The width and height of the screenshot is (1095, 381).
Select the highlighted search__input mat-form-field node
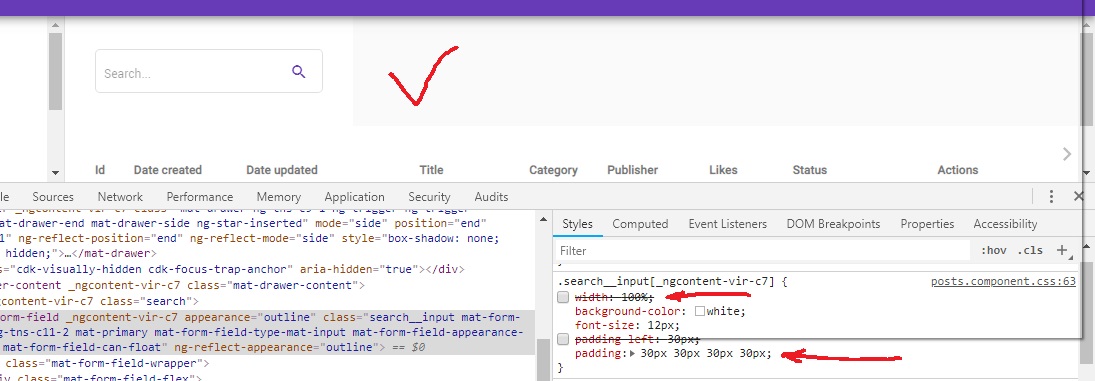[267, 331]
